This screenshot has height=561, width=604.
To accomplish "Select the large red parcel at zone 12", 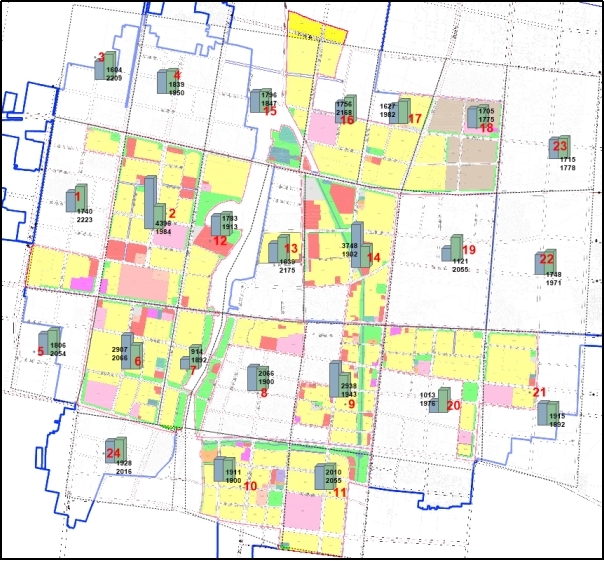I will [207, 239].
